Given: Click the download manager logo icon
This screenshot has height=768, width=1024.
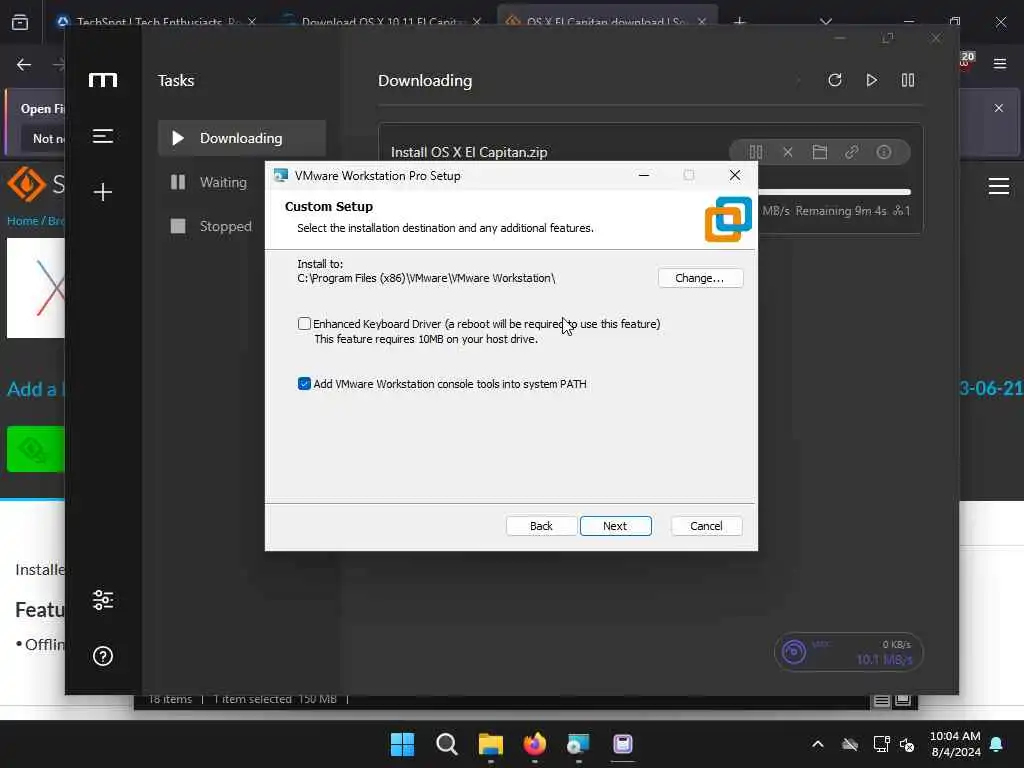Looking at the screenshot, I should coord(103,80).
